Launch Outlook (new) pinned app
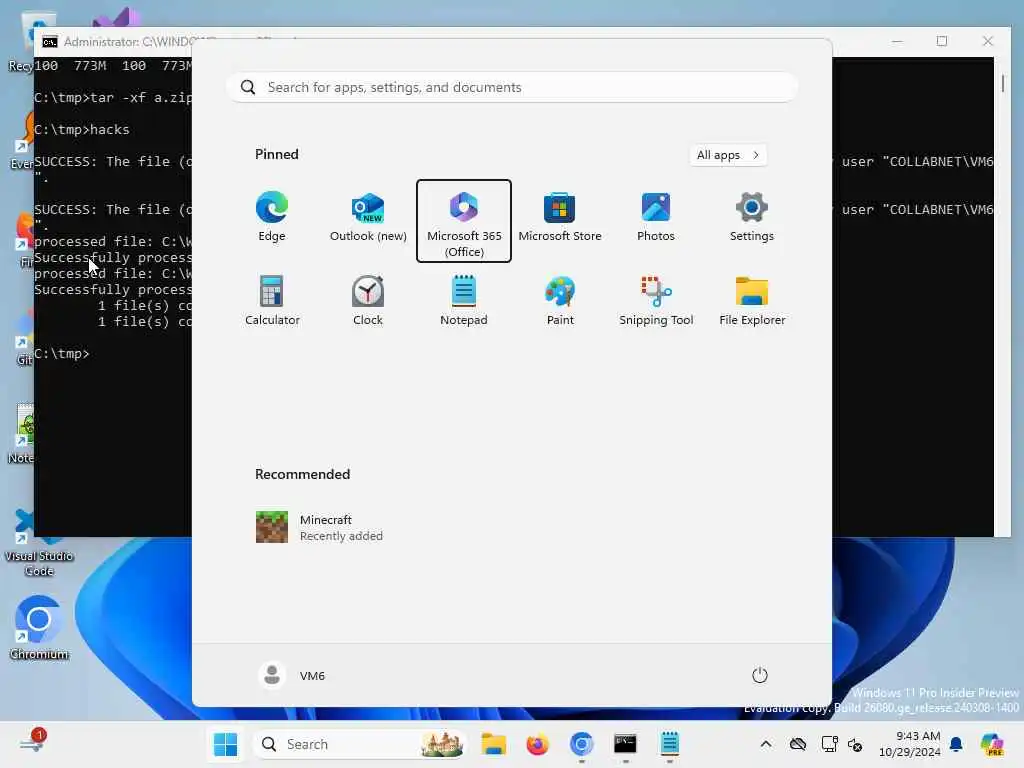1024x768 pixels. (x=368, y=219)
